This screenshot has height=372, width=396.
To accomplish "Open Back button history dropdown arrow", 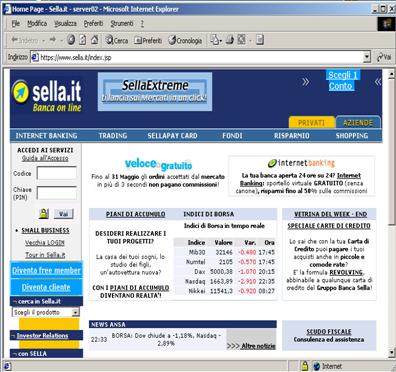I will (43, 40).
